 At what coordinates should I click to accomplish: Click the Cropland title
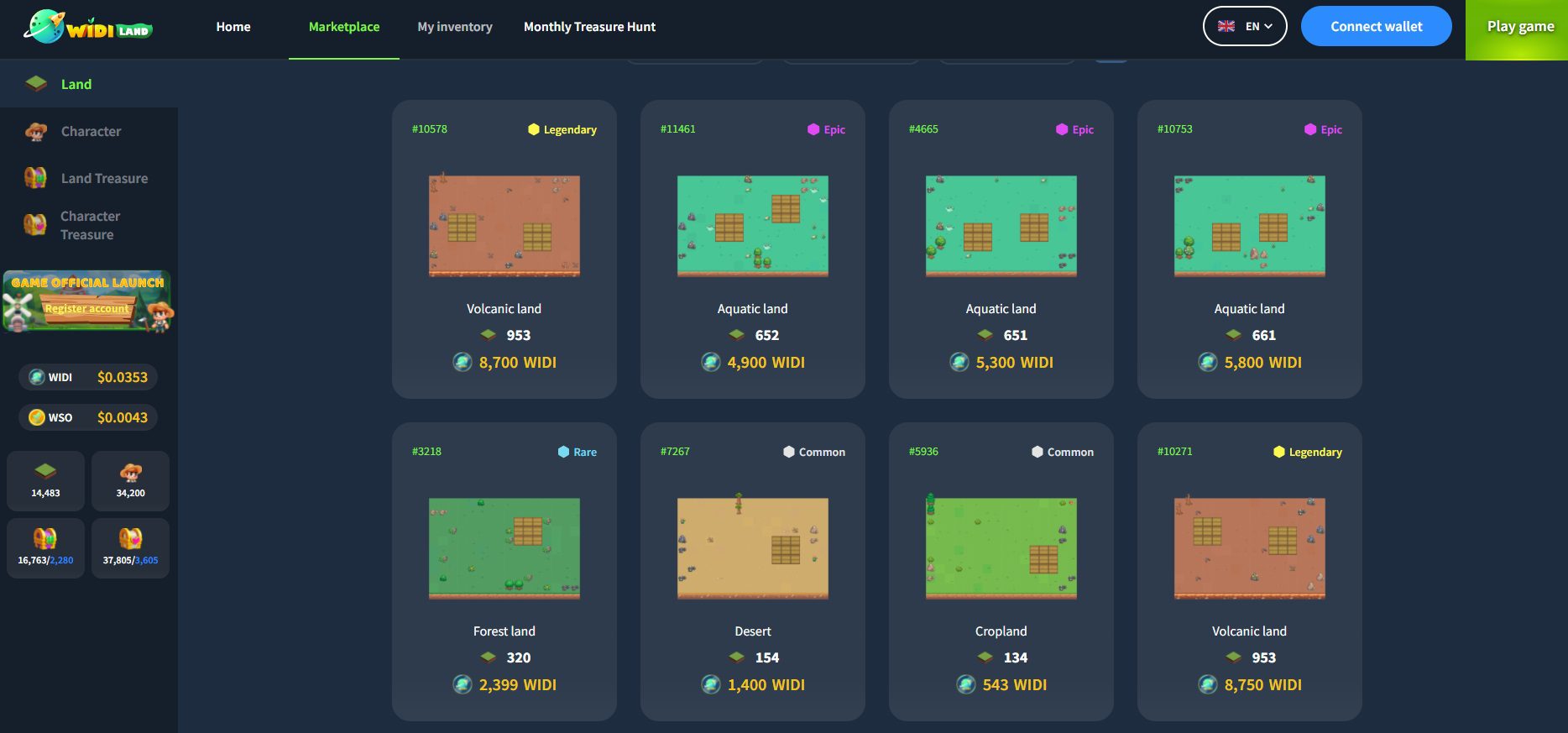point(1001,631)
